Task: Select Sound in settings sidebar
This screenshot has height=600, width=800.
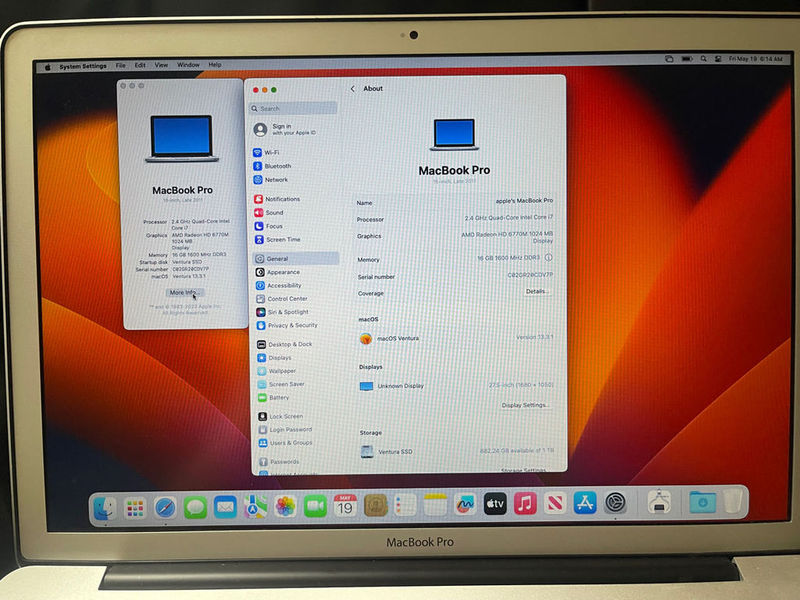Action: (x=269, y=212)
